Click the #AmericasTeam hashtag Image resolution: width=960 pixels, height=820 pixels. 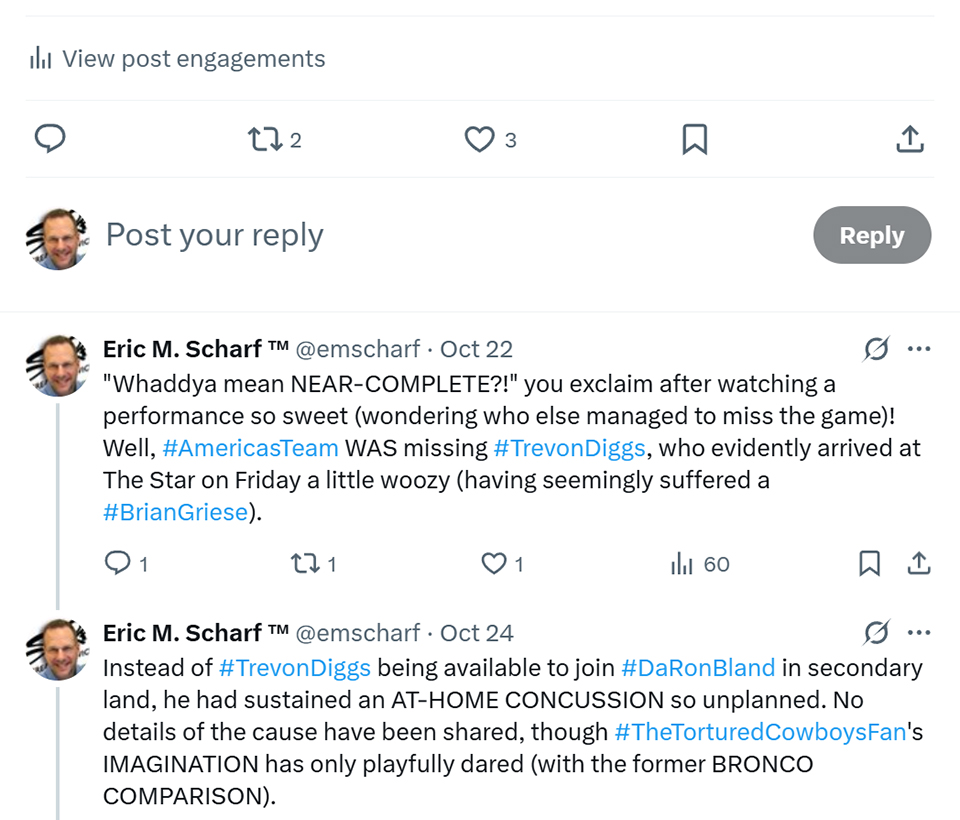pos(250,447)
